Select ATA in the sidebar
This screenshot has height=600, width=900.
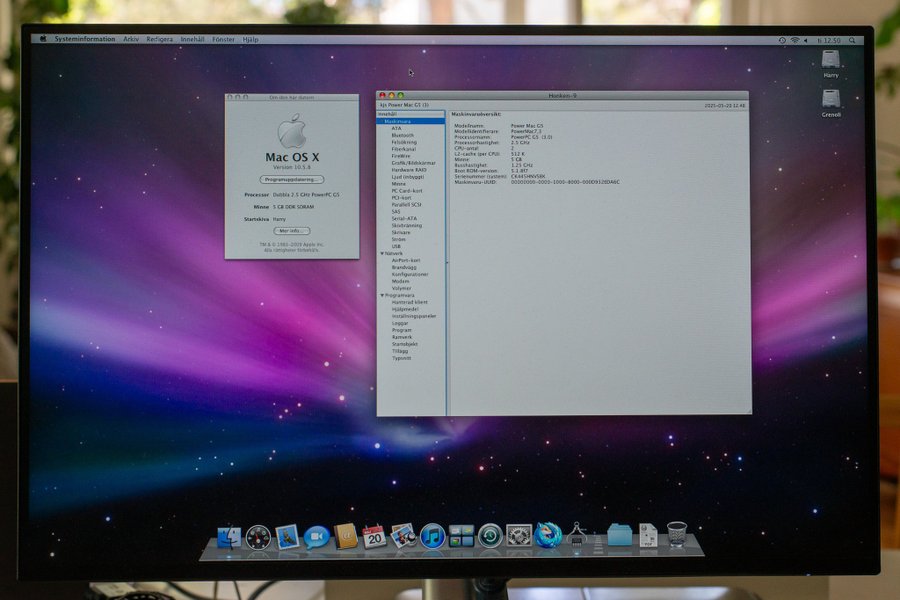pyautogui.click(x=396, y=129)
